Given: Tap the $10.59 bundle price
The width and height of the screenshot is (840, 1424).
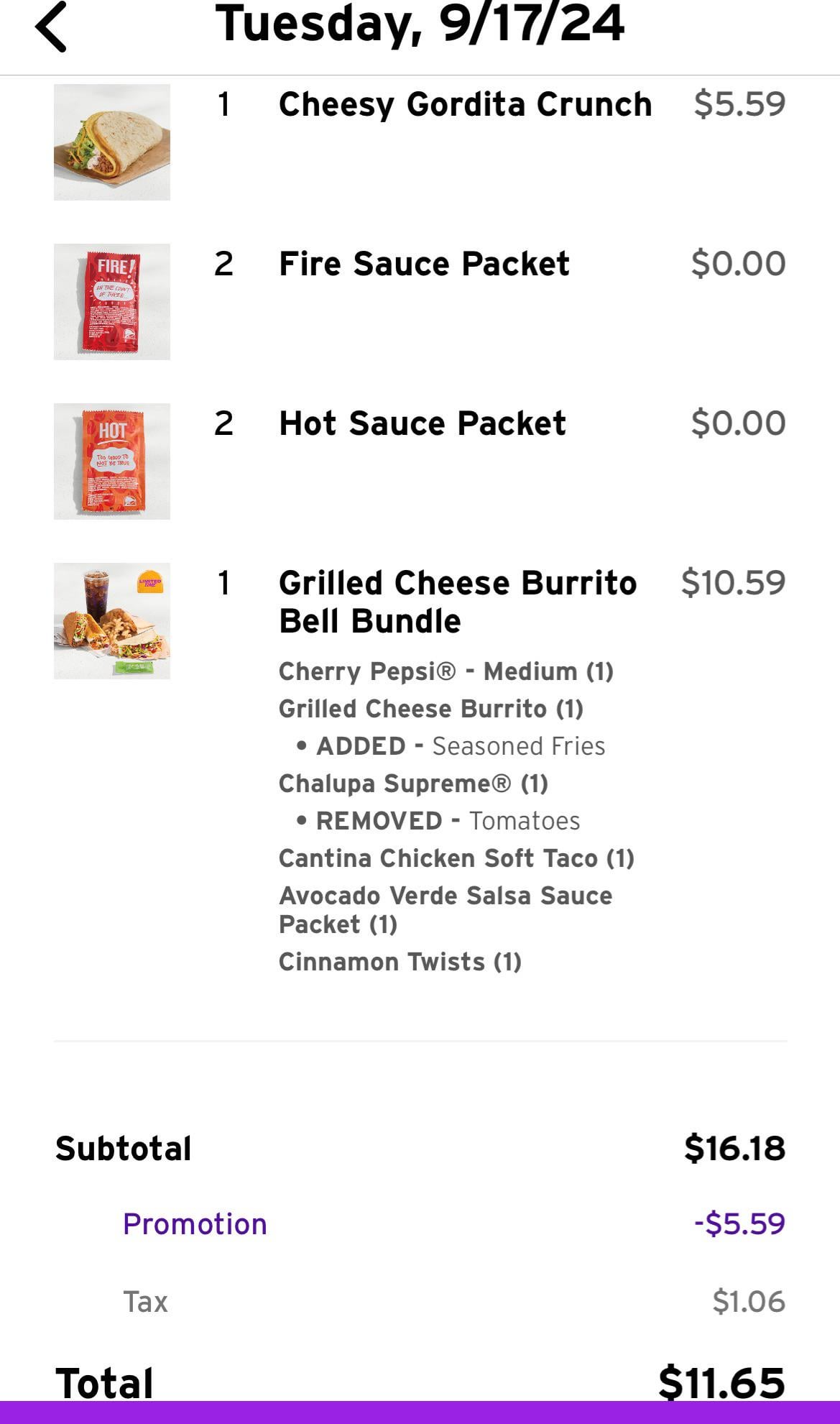Looking at the screenshot, I should pyautogui.click(x=733, y=583).
